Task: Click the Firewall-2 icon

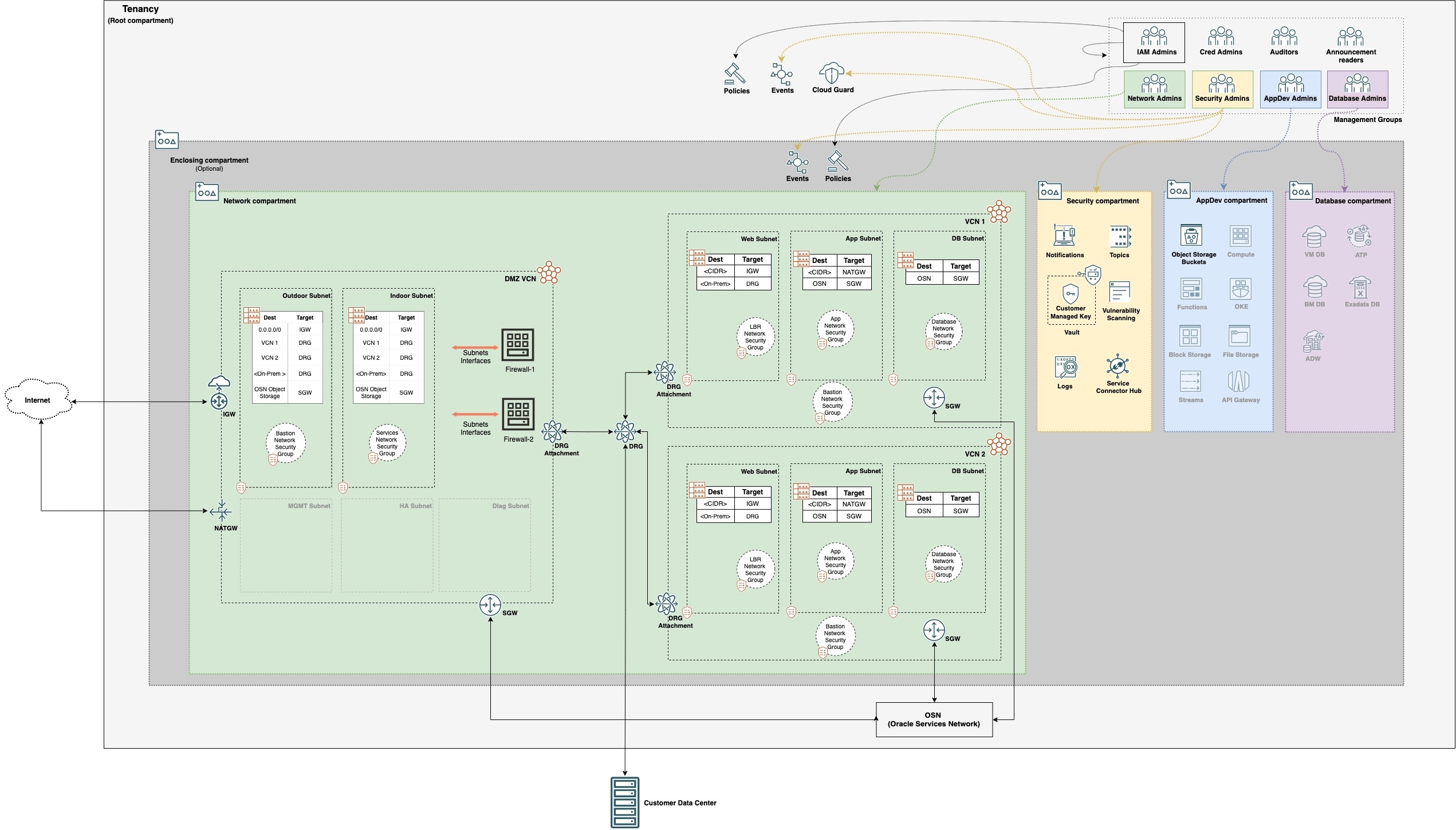Action: (x=518, y=414)
